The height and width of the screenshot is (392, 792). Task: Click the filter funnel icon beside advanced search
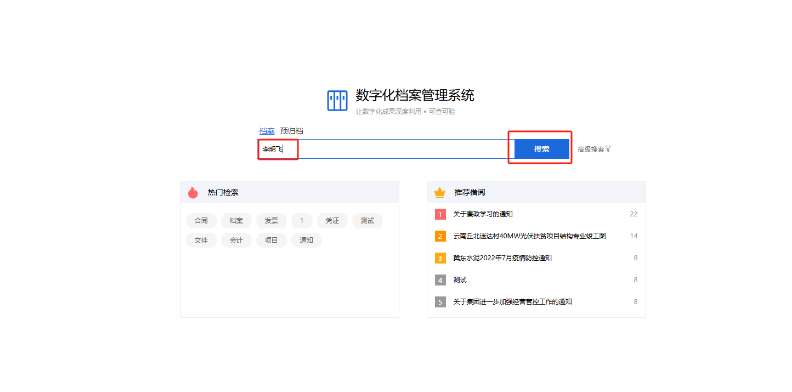pyautogui.click(x=608, y=149)
